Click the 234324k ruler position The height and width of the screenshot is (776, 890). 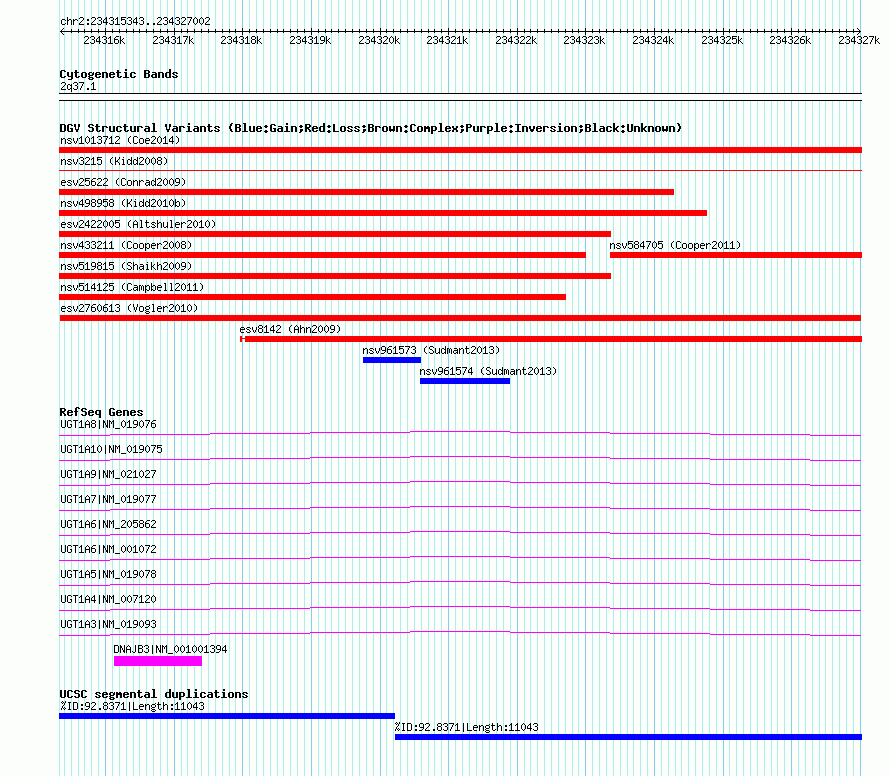pos(653,40)
